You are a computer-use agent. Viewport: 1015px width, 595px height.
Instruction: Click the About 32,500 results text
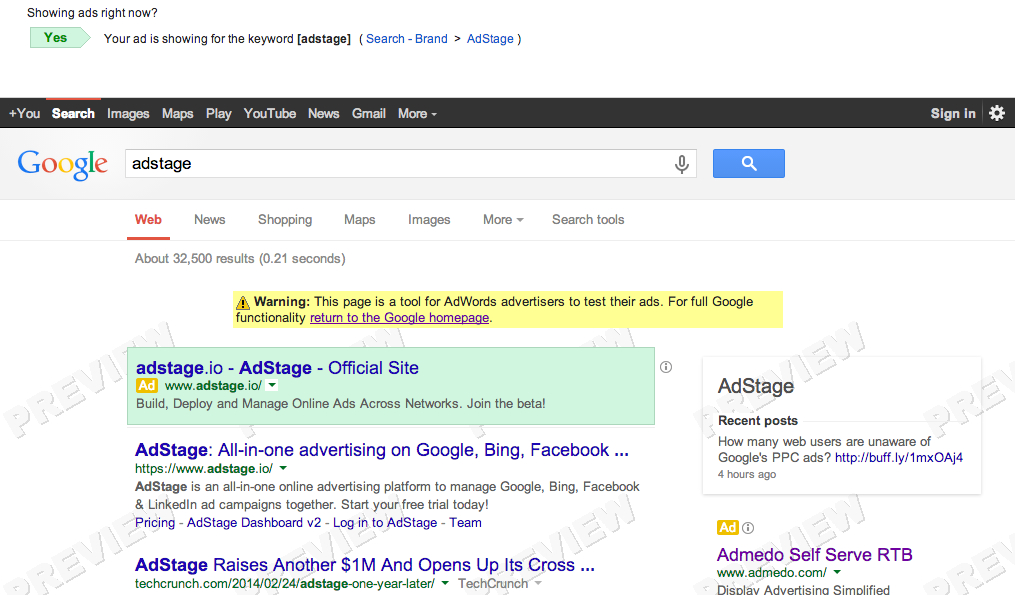(240, 259)
